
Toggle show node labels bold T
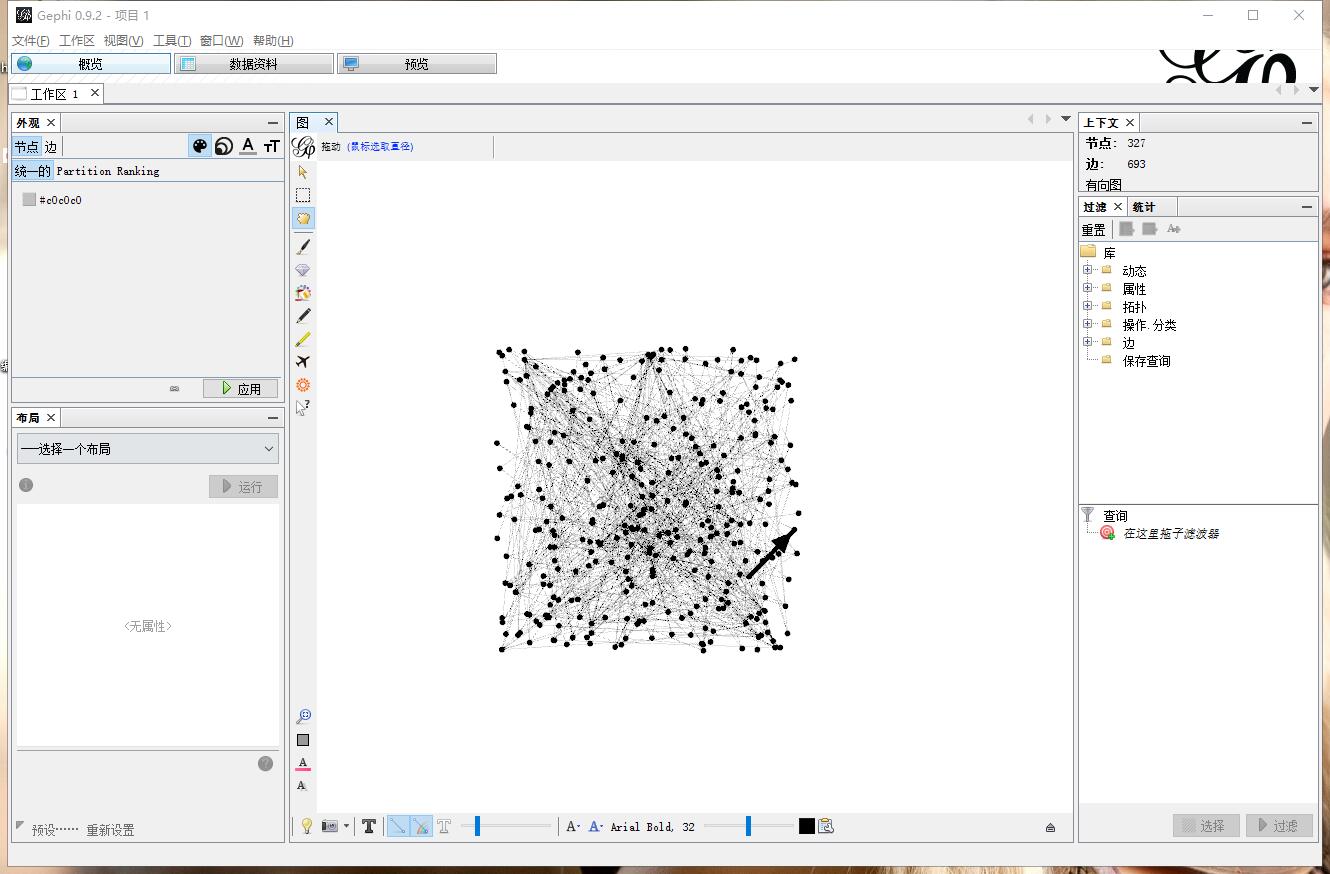click(x=369, y=826)
